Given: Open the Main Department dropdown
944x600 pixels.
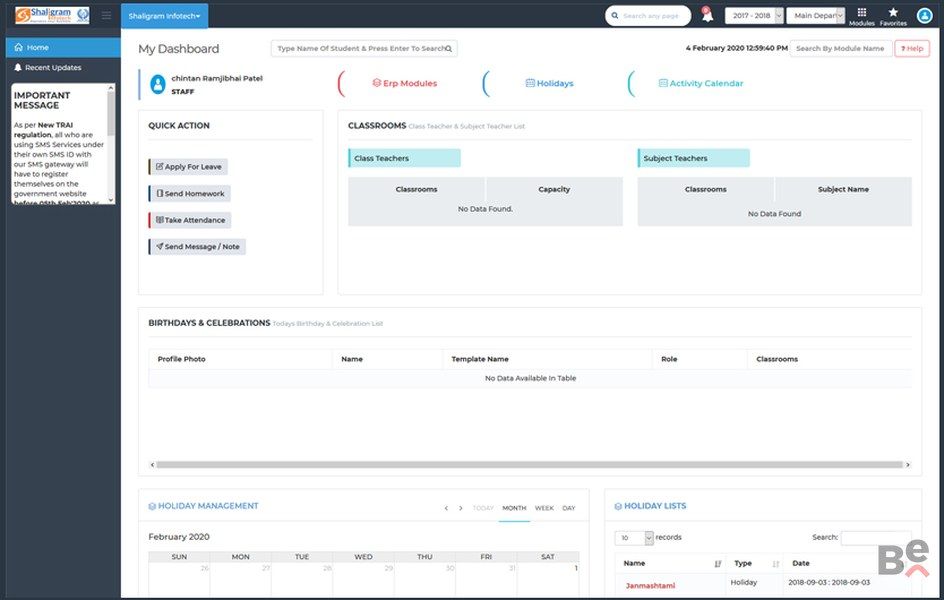Looking at the screenshot, I should coord(815,16).
